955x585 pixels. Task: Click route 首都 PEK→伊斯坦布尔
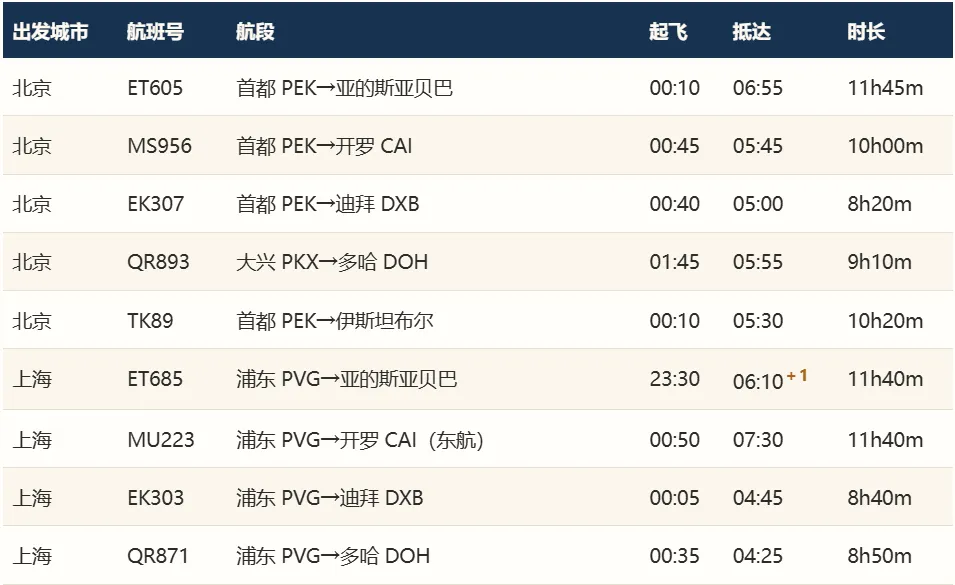(x=334, y=320)
